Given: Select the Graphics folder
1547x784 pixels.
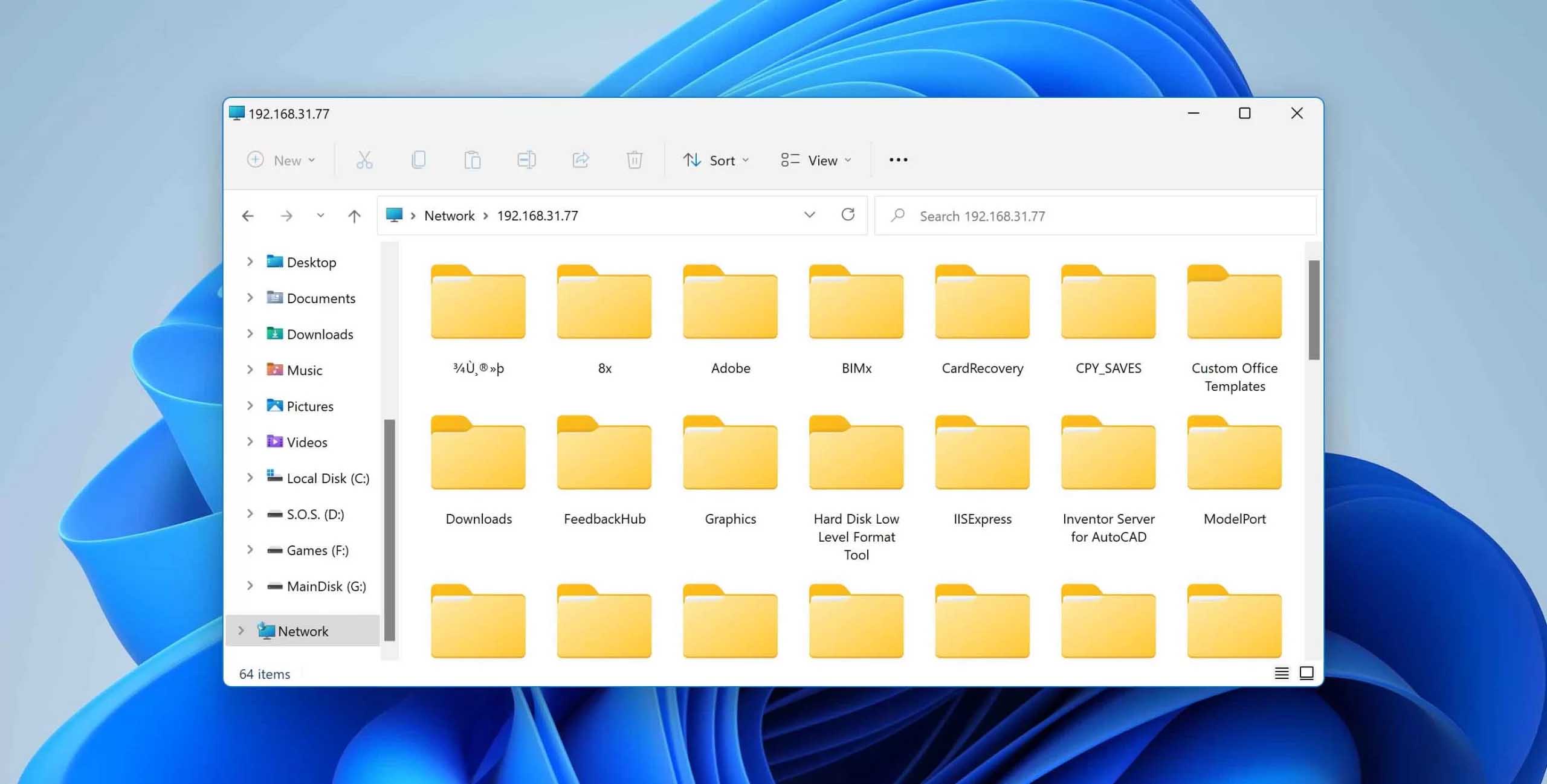Looking at the screenshot, I should pyautogui.click(x=731, y=471).
